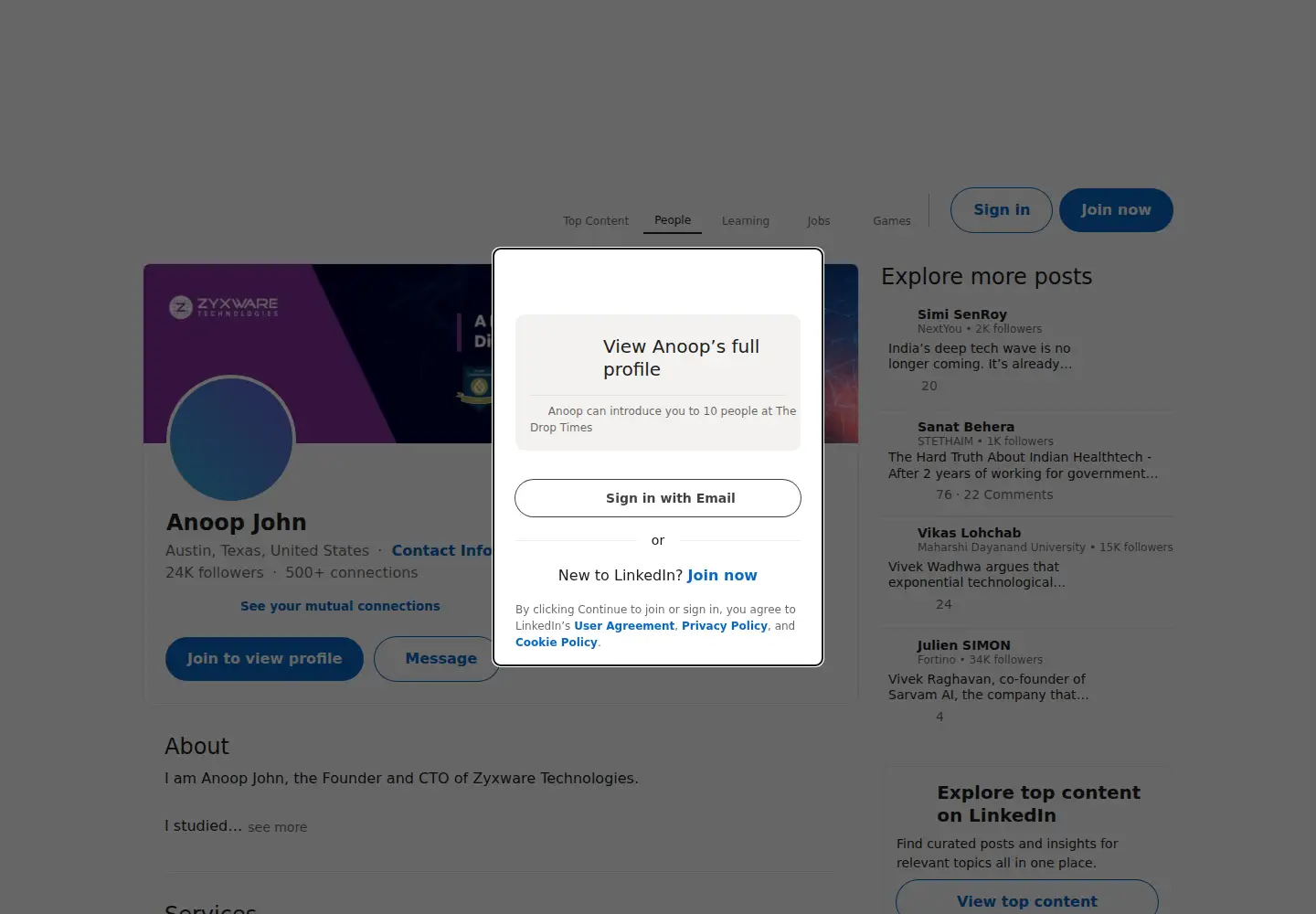Click 'India's deep tech wave' post text
Image resolution: width=1316 pixels, height=914 pixels.
pyautogui.click(x=980, y=356)
